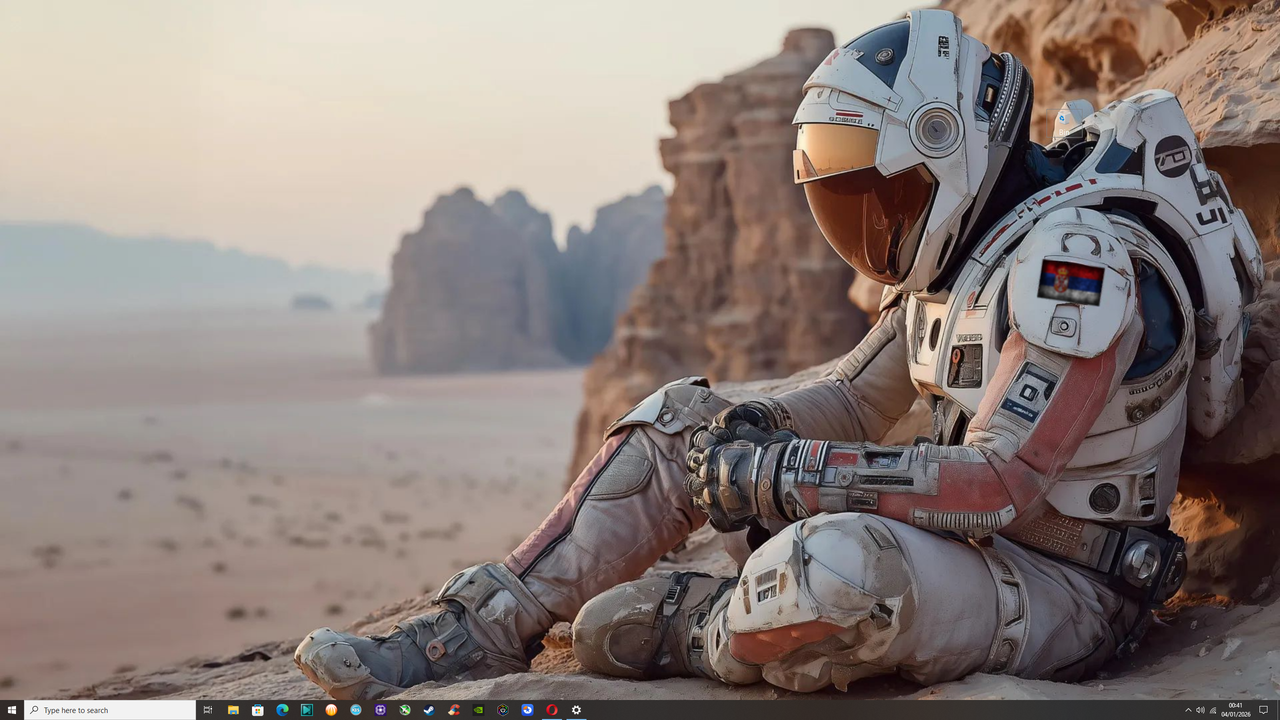Launch the Opera browser
1280x720 pixels.
[x=551, y=710]
